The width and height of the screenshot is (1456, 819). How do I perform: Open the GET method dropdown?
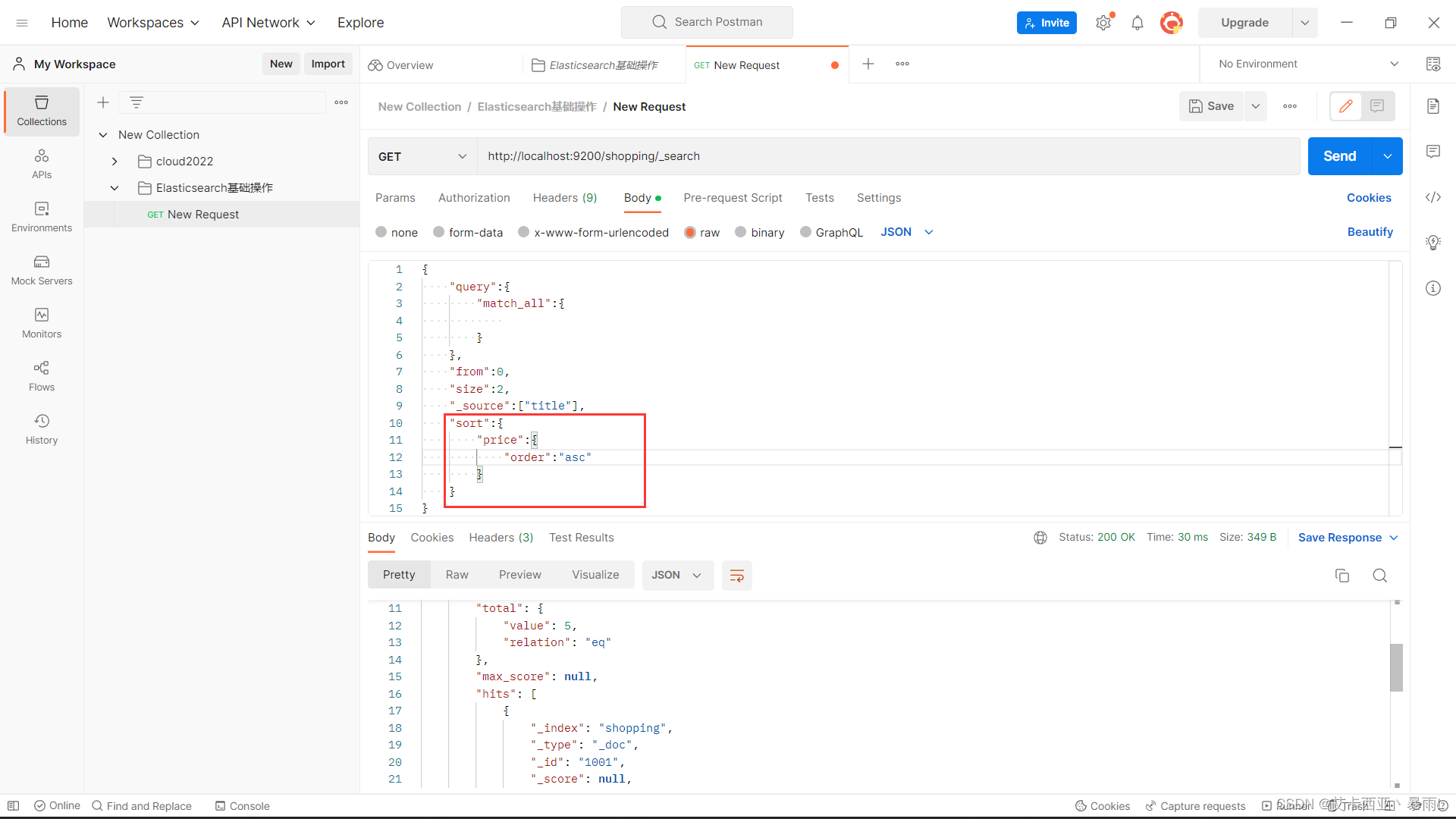pos(422,156)
